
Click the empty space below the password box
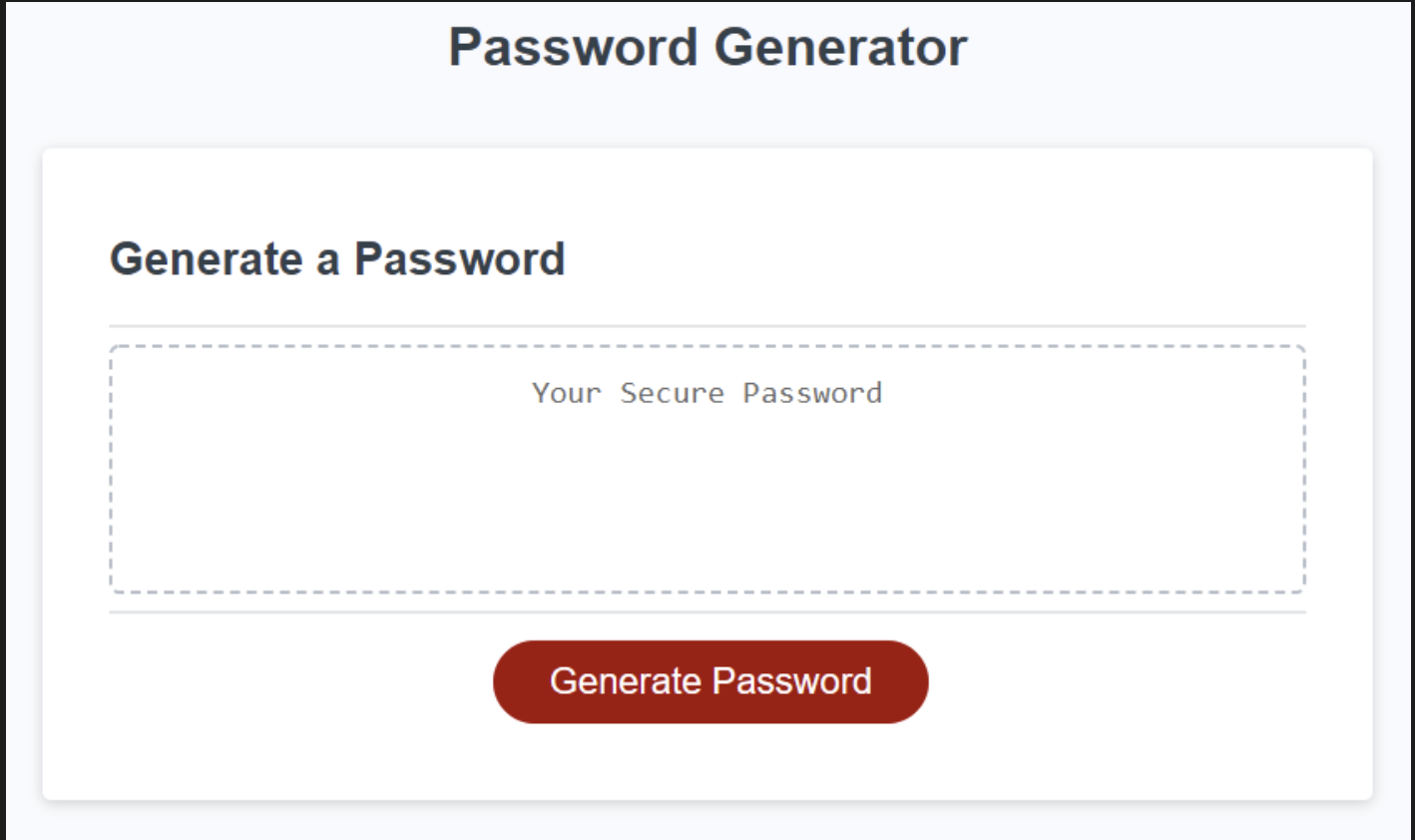[x=707, y=619]
